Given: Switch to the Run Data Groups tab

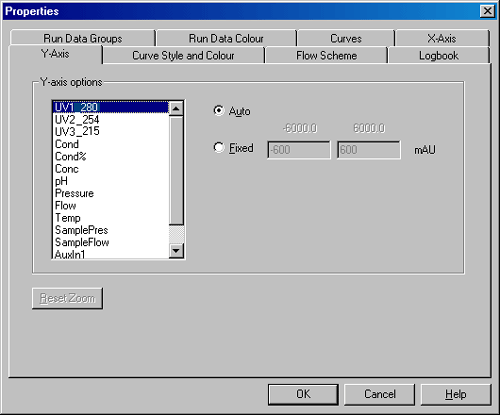Looking at the screenshot, I should tap(83, 38).
